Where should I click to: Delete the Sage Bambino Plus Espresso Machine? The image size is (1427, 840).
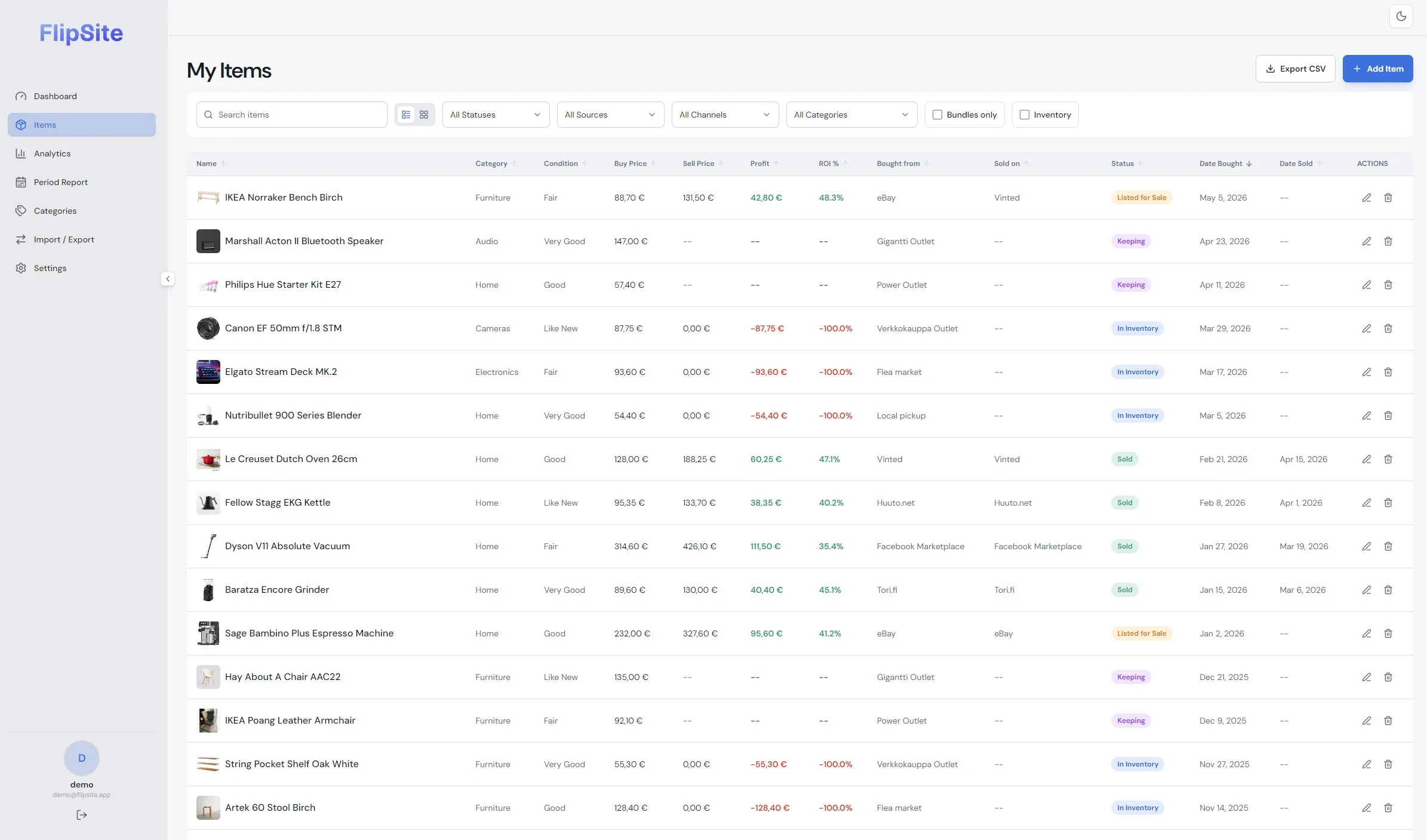[x=1388, y=633]
